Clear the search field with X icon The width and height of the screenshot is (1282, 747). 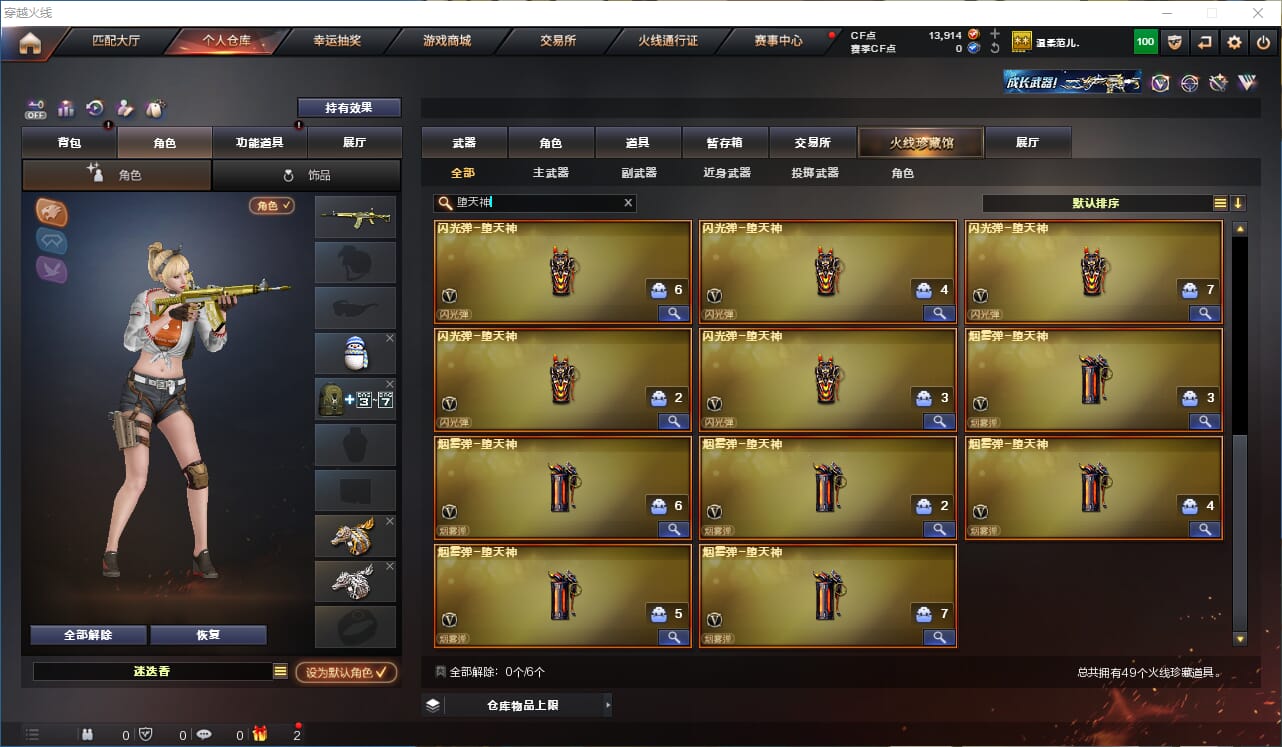tap(628, 203)
